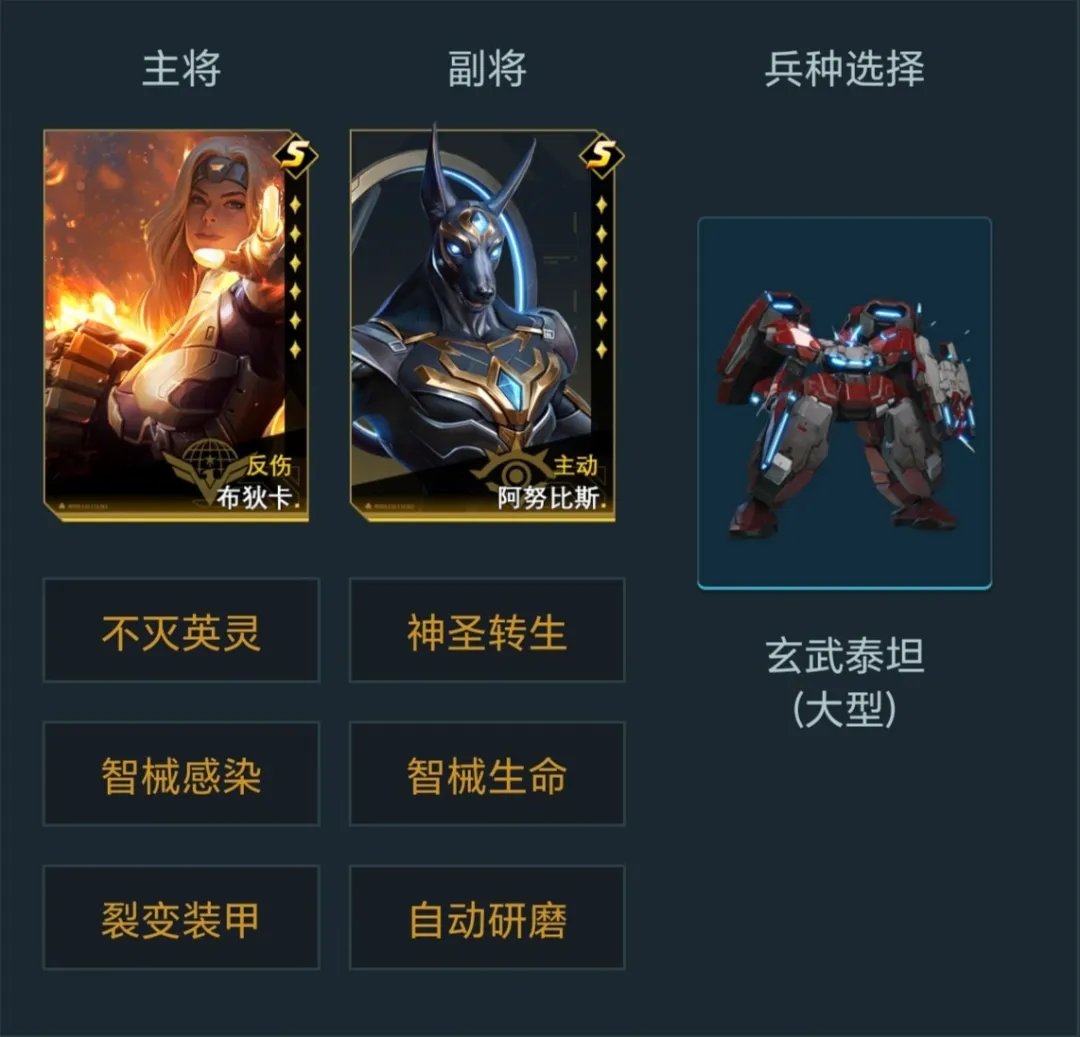The image size is (1080, 1037).
Task: Click the 兵种选择 header
Action: tap(844, 69)
